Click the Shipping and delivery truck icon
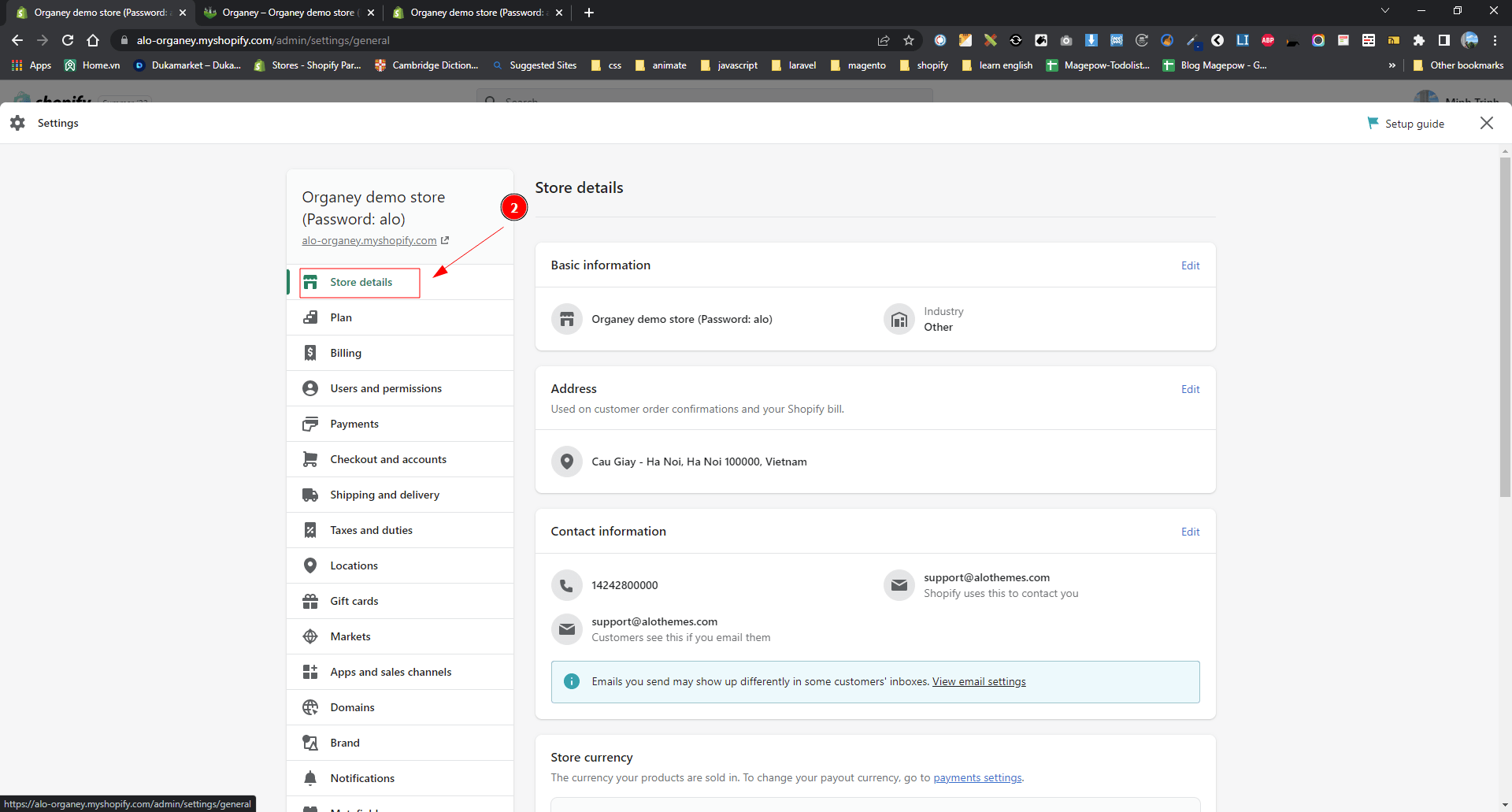 [x=310, y=495]
